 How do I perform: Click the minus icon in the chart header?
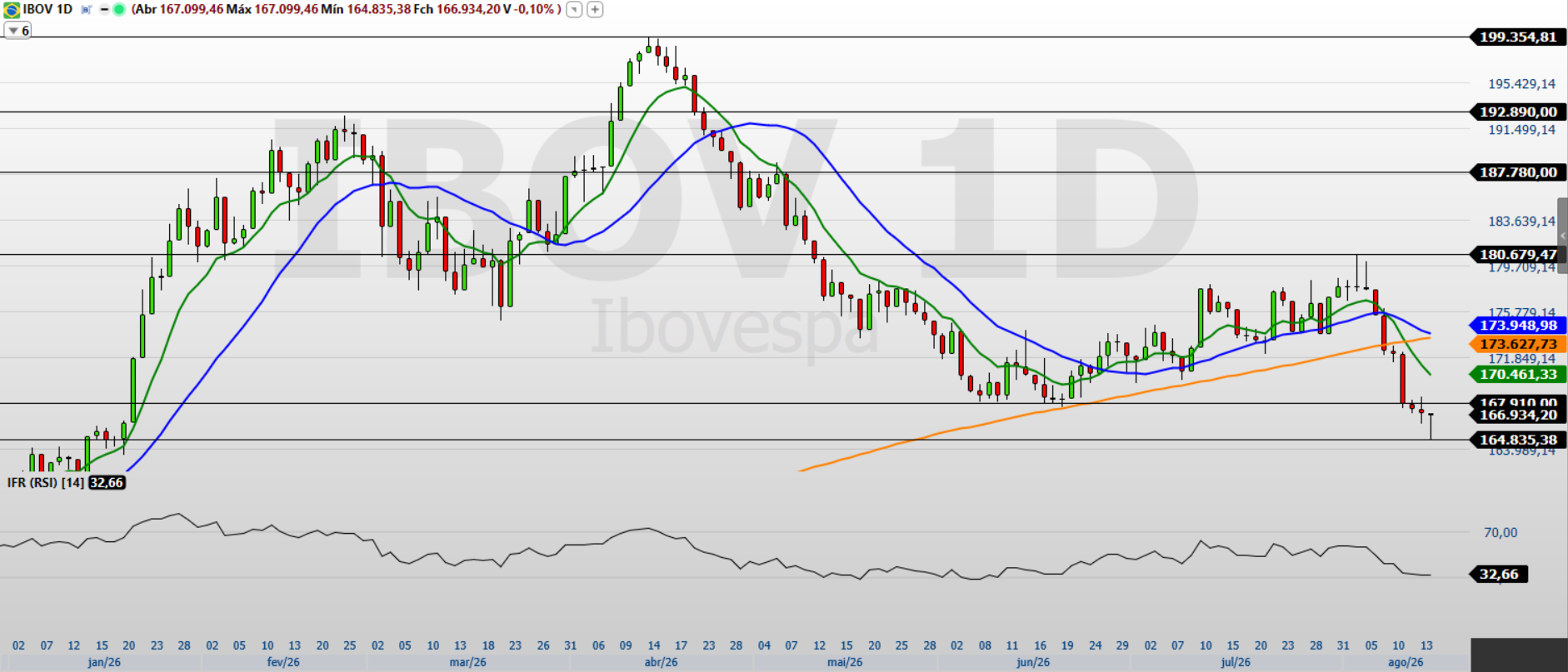[104, 10]
